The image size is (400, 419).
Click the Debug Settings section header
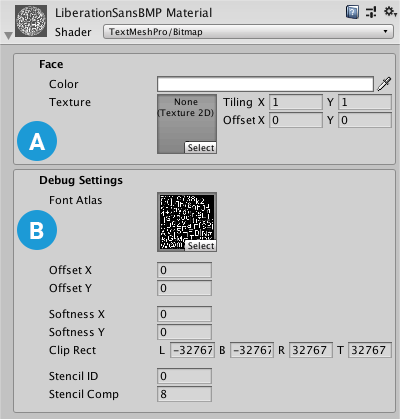81,180
